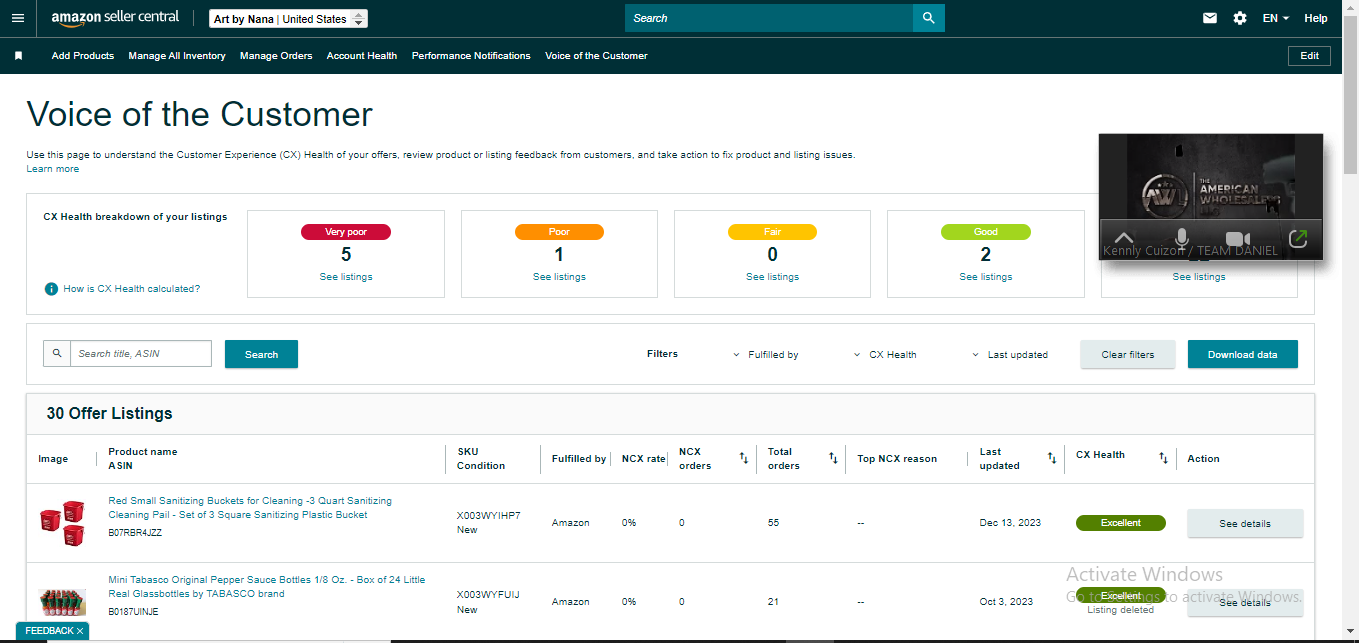Click the Good green badge
Screen dimensions: 1359x643
985,232
